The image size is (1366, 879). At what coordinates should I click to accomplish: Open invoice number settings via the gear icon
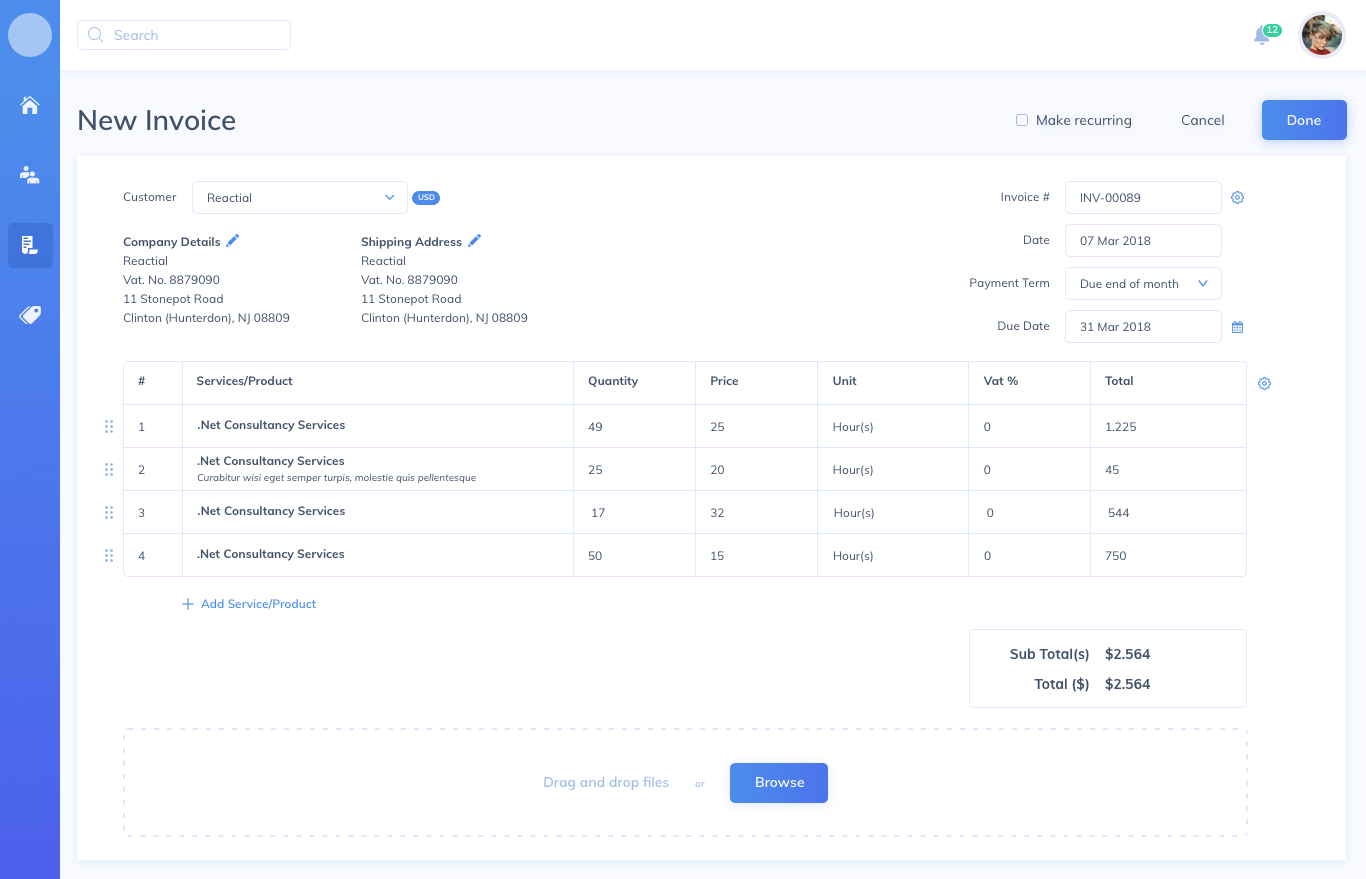pyautogui.click(x=1237, y=197)
